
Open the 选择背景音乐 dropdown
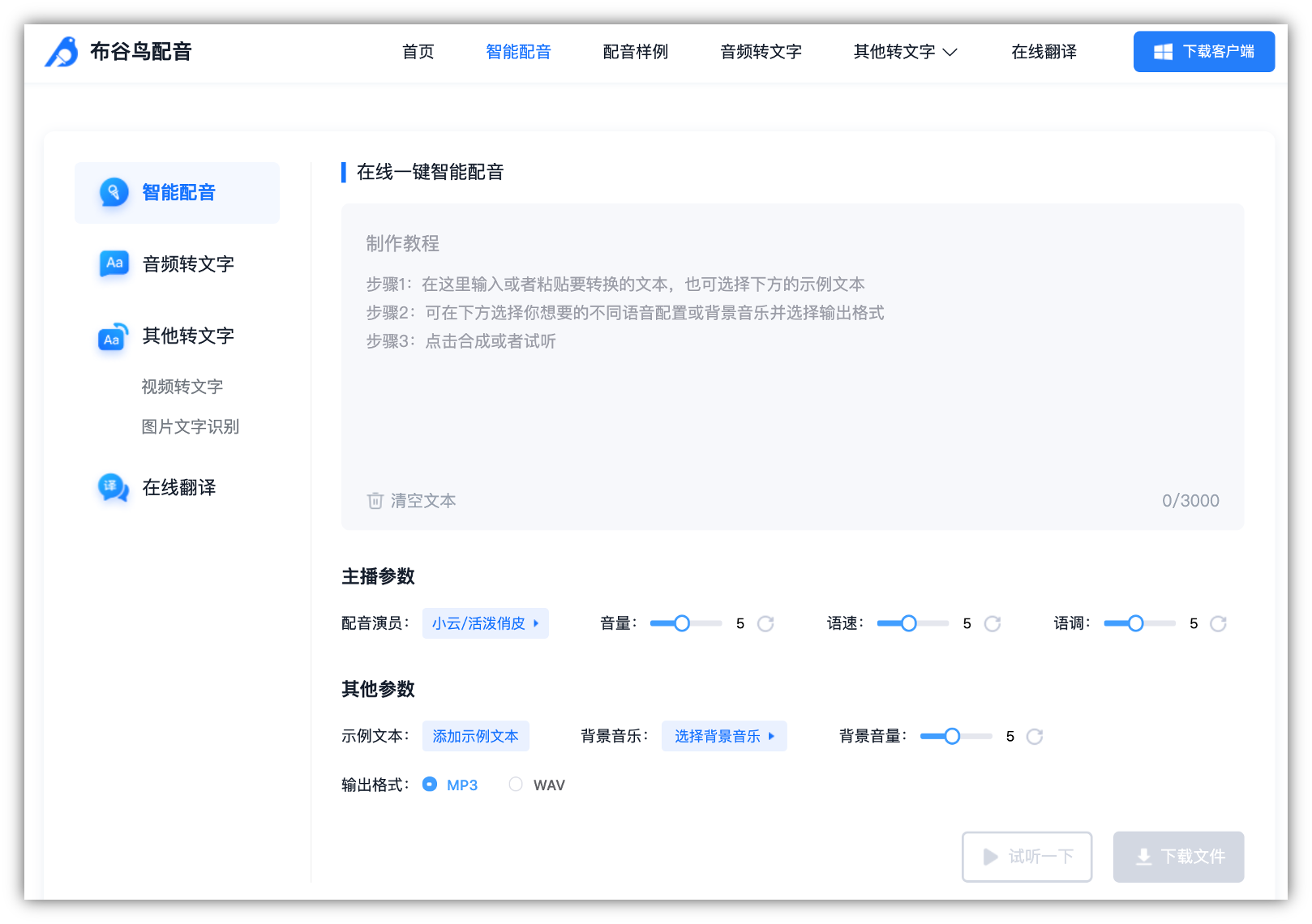click(724, 736)
